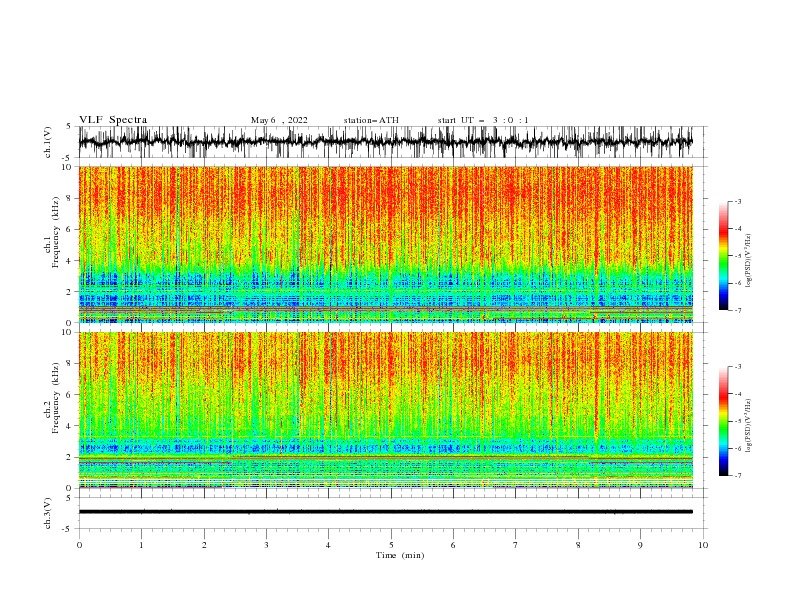792x612 pixels.
Task: Click the ch.1 voltage waveform trace
Action: tap(385, 142)
